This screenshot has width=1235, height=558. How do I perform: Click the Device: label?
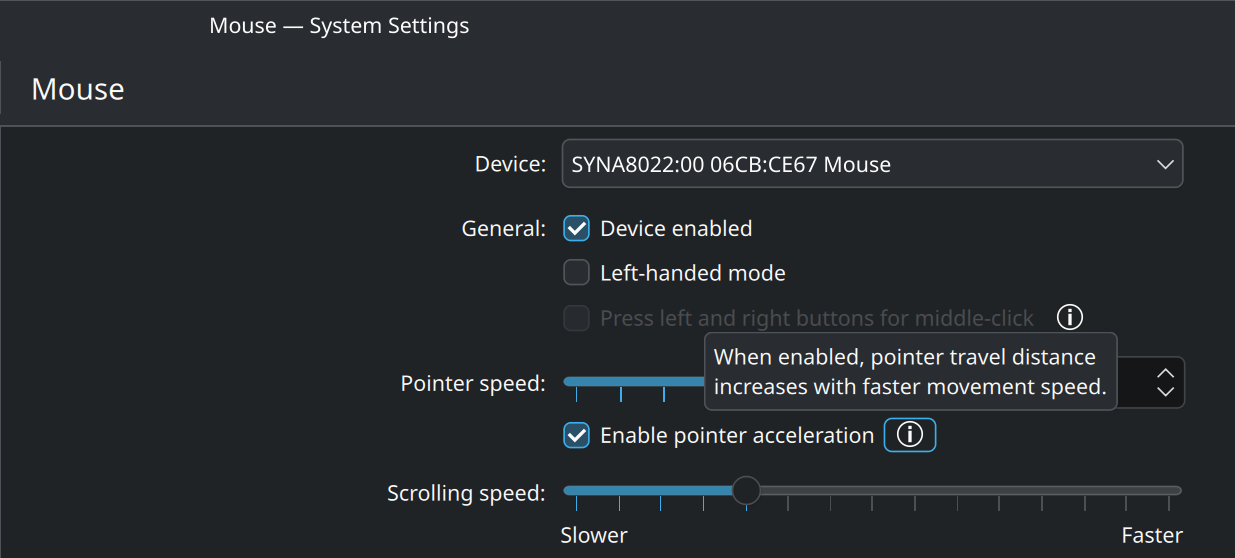(x=510, y=164)
